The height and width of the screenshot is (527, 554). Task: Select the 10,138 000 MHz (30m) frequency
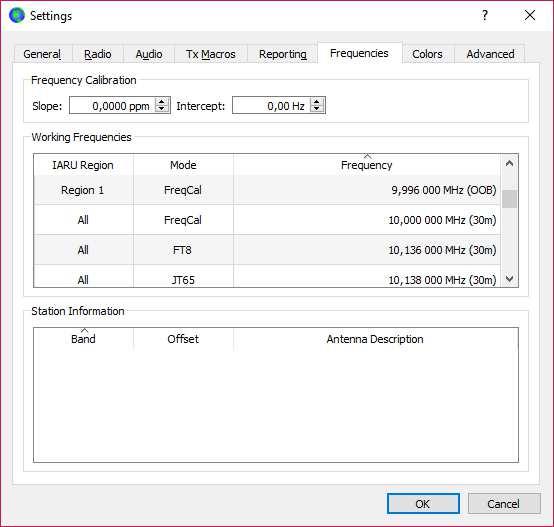pyautogui.click(x=367, y=277)
